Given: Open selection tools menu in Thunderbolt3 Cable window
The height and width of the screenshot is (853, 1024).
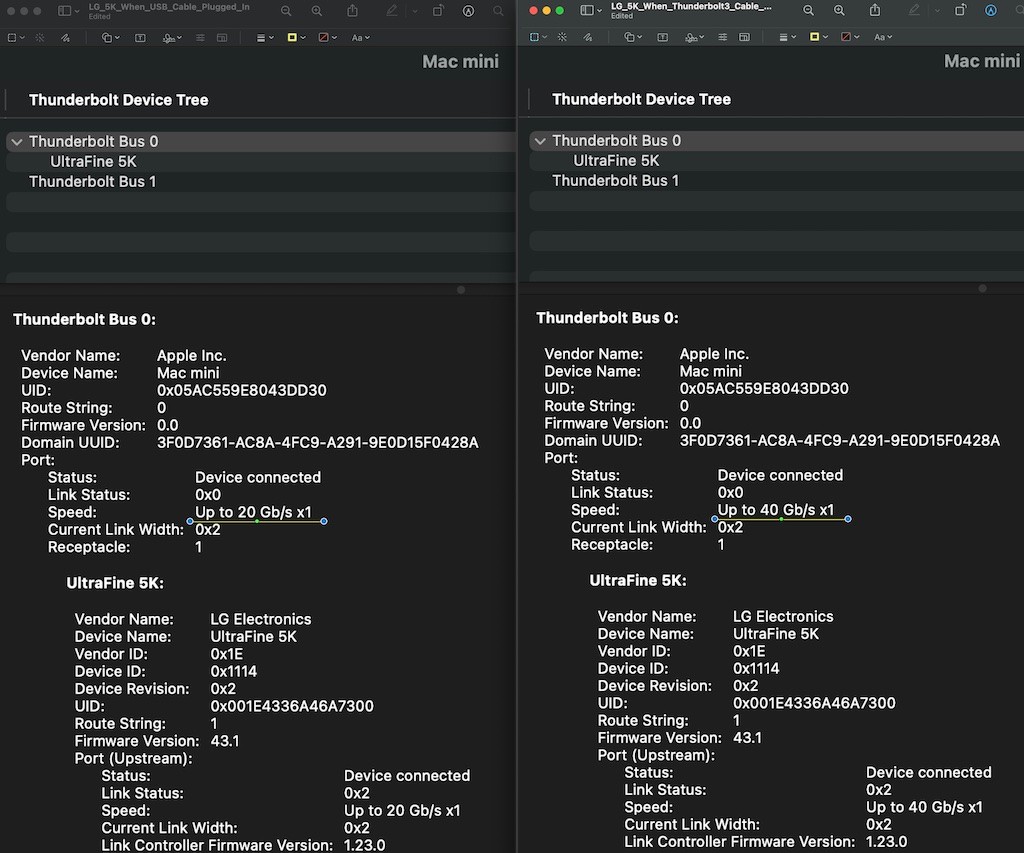Looking at the screenshot, I should [x=538, y=37].
